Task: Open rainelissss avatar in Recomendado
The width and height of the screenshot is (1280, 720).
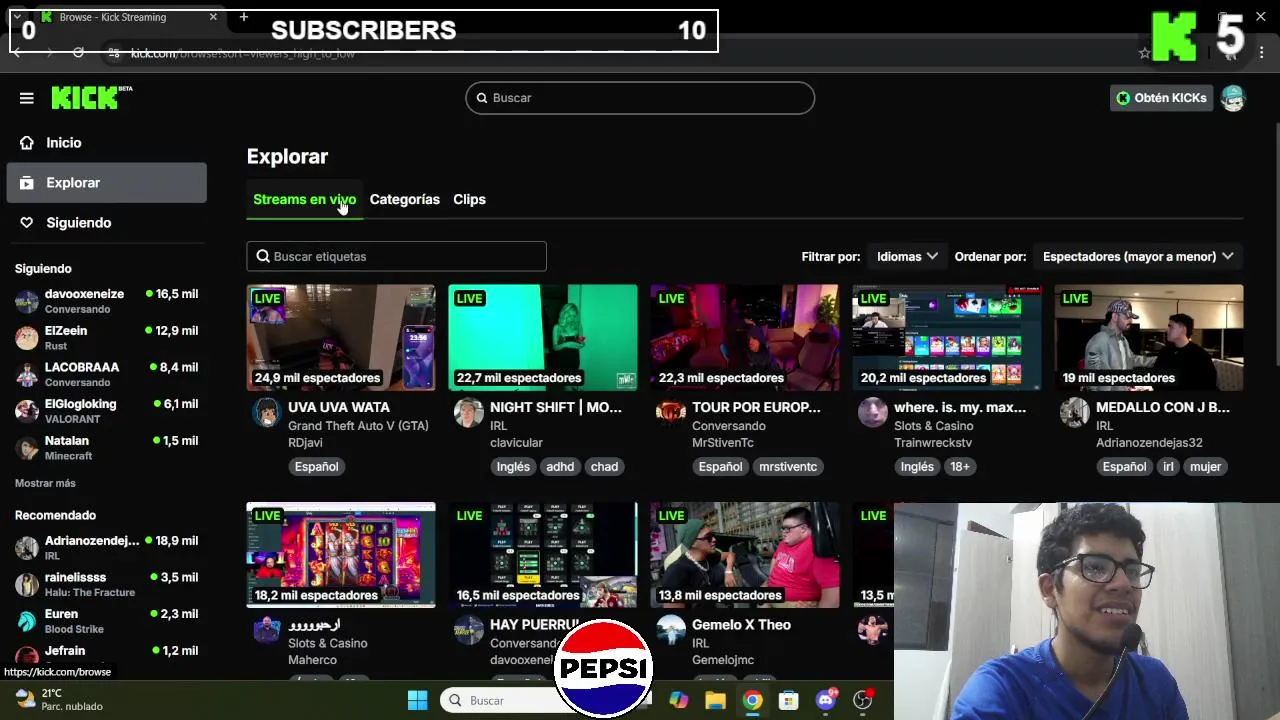Action: click(x=27, y=584)
